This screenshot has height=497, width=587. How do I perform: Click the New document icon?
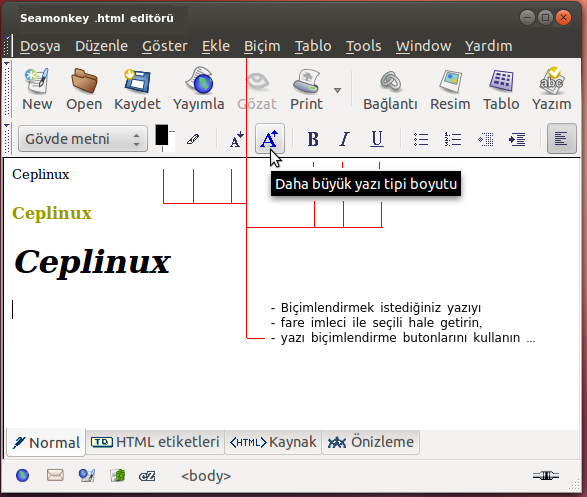[37, 89]
